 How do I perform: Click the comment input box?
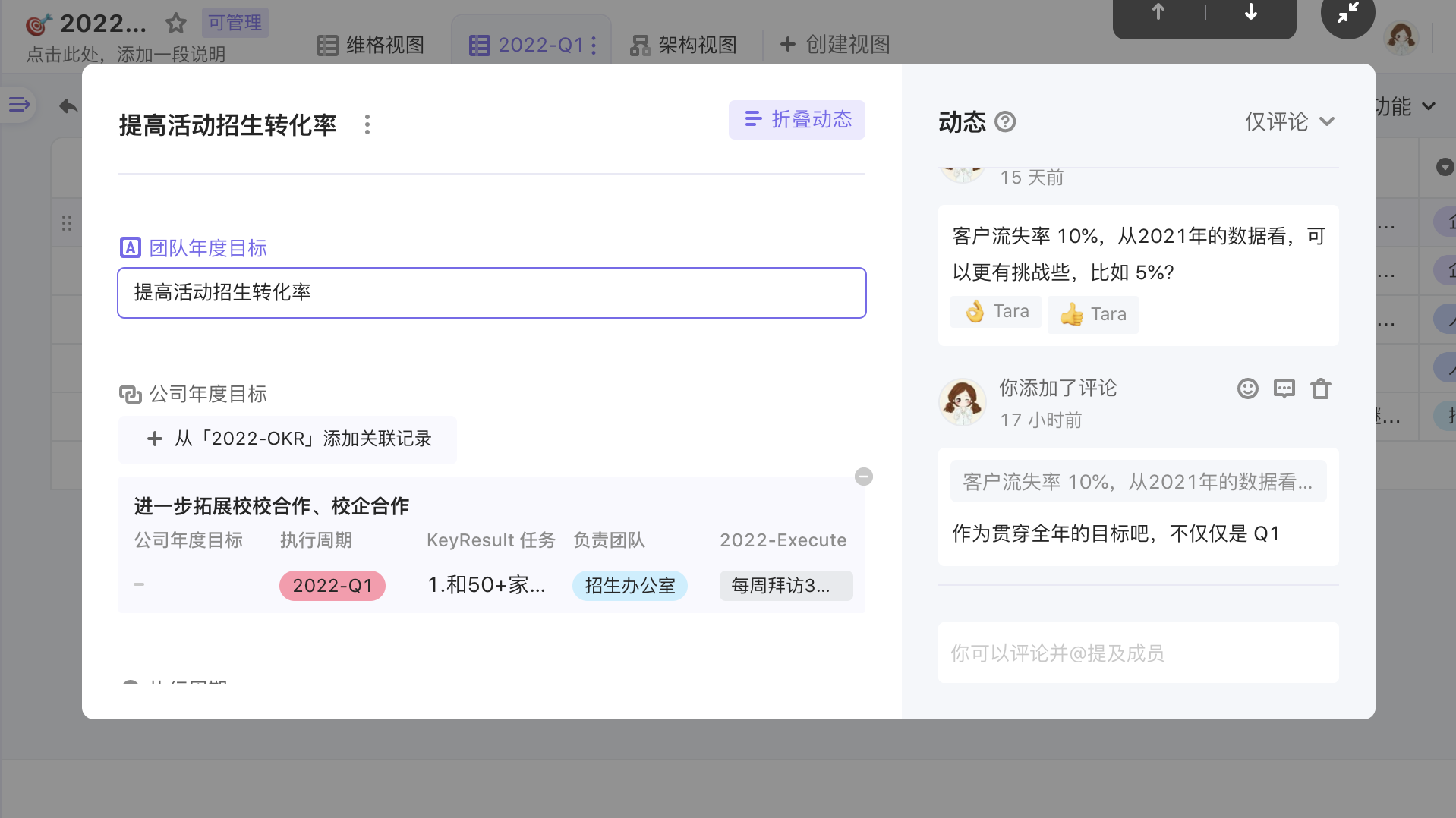coord(1137,653)
